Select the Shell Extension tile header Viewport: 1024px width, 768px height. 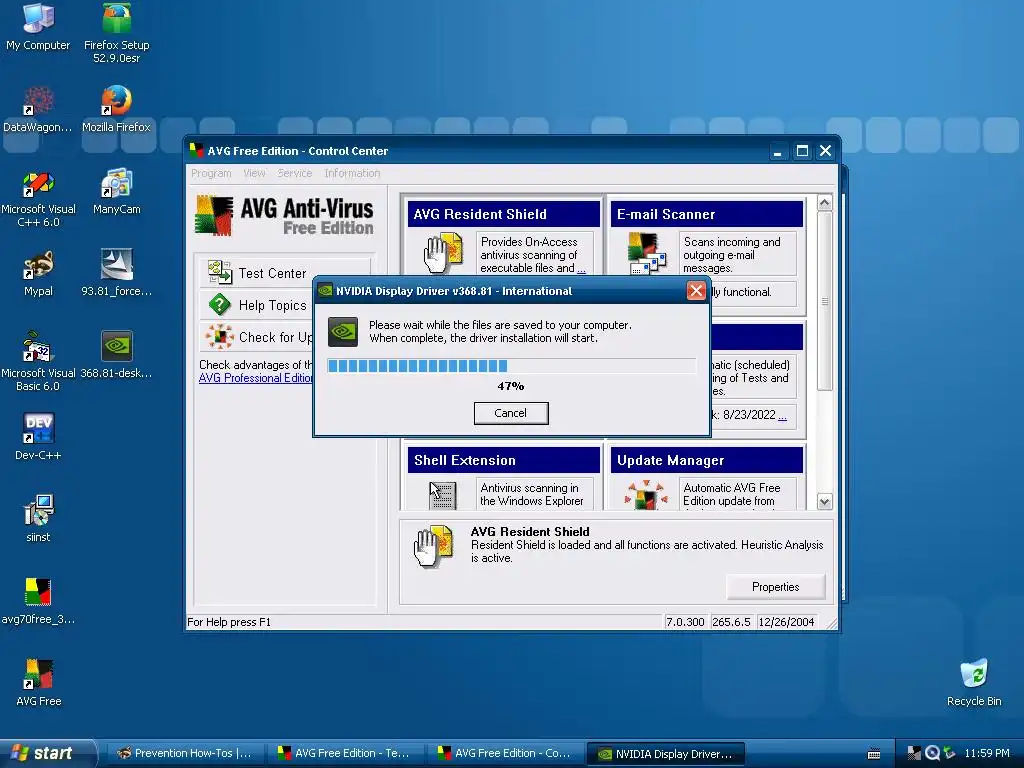504,460
